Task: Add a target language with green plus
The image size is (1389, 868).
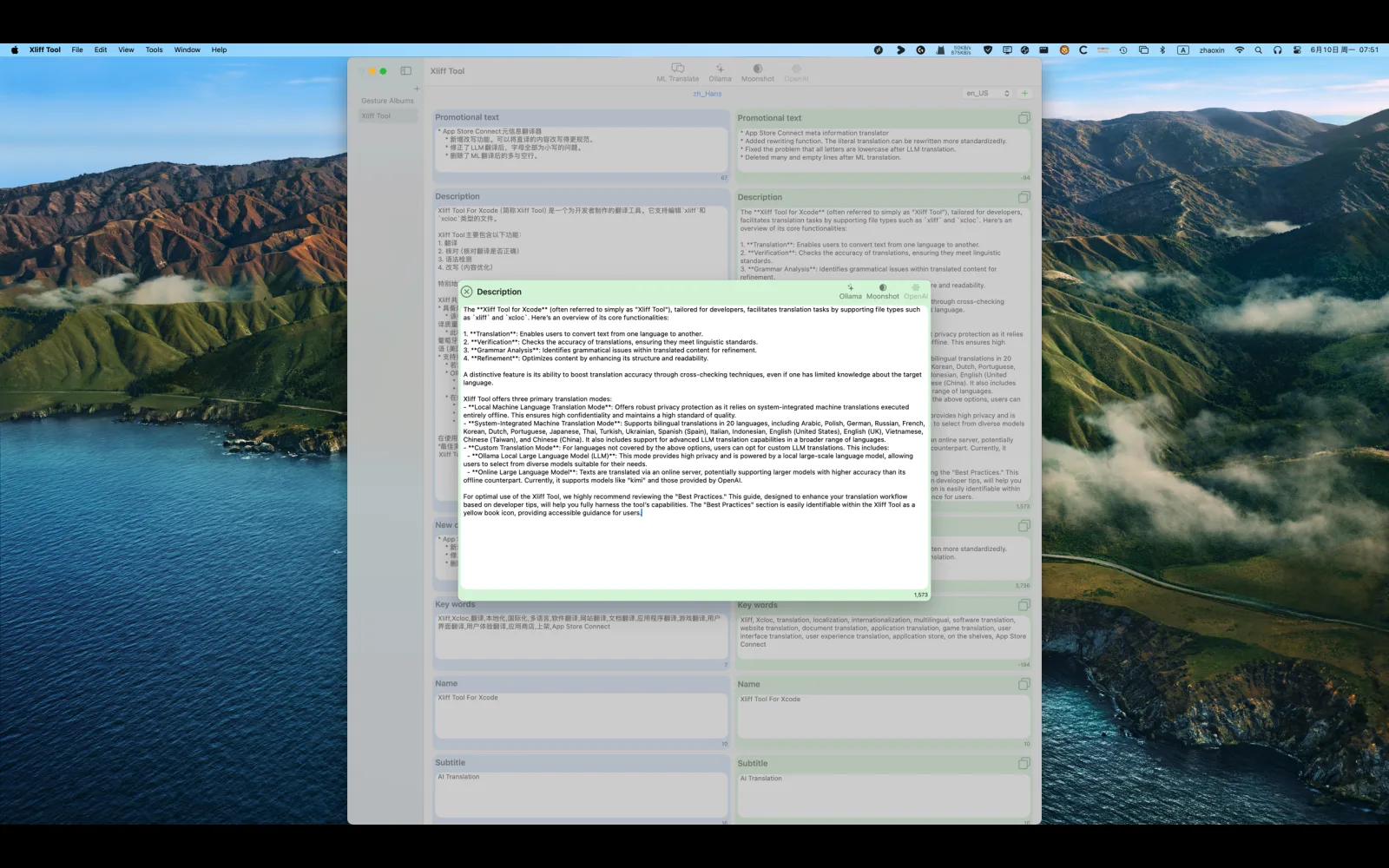Action: click(1024, 93)
